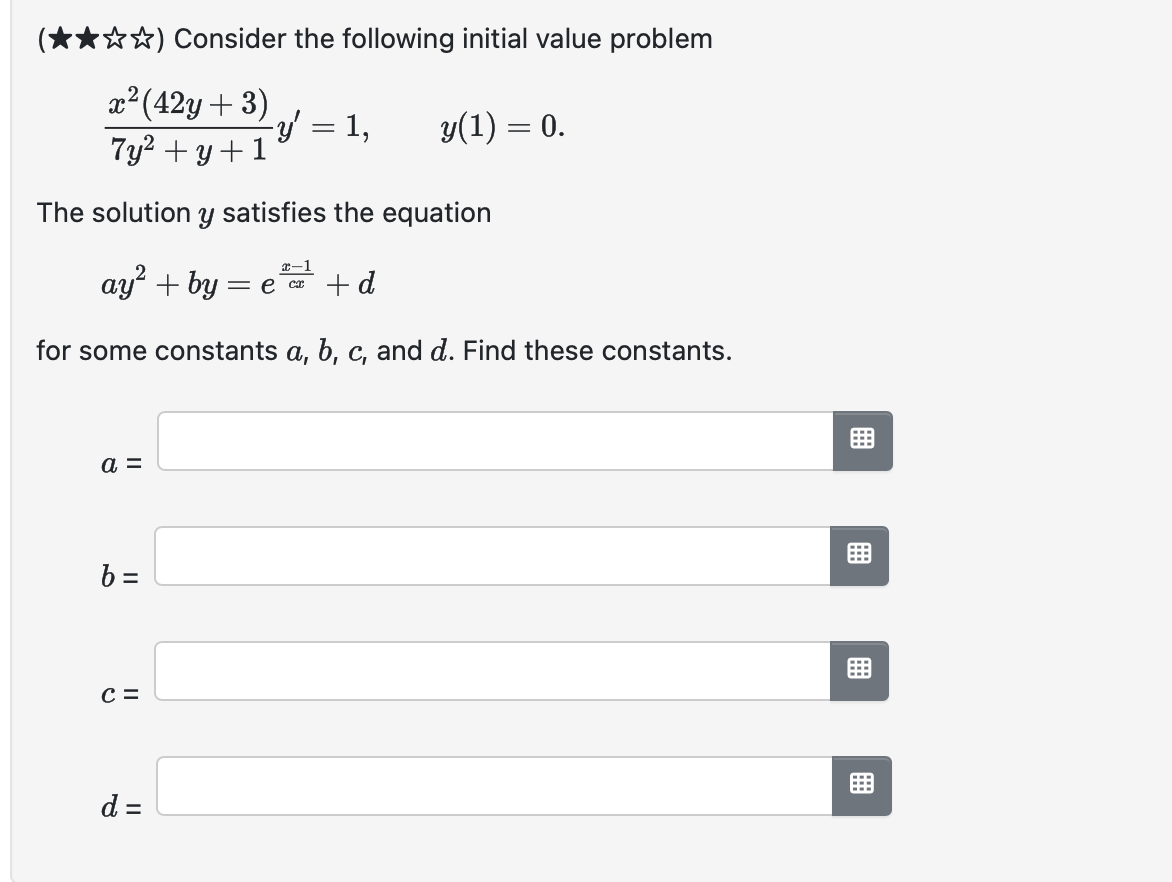The width and height of the screenshot is (1172, 882).
Task: Select the keypad icon beside the second answer field
Action: tap(862, 556)
